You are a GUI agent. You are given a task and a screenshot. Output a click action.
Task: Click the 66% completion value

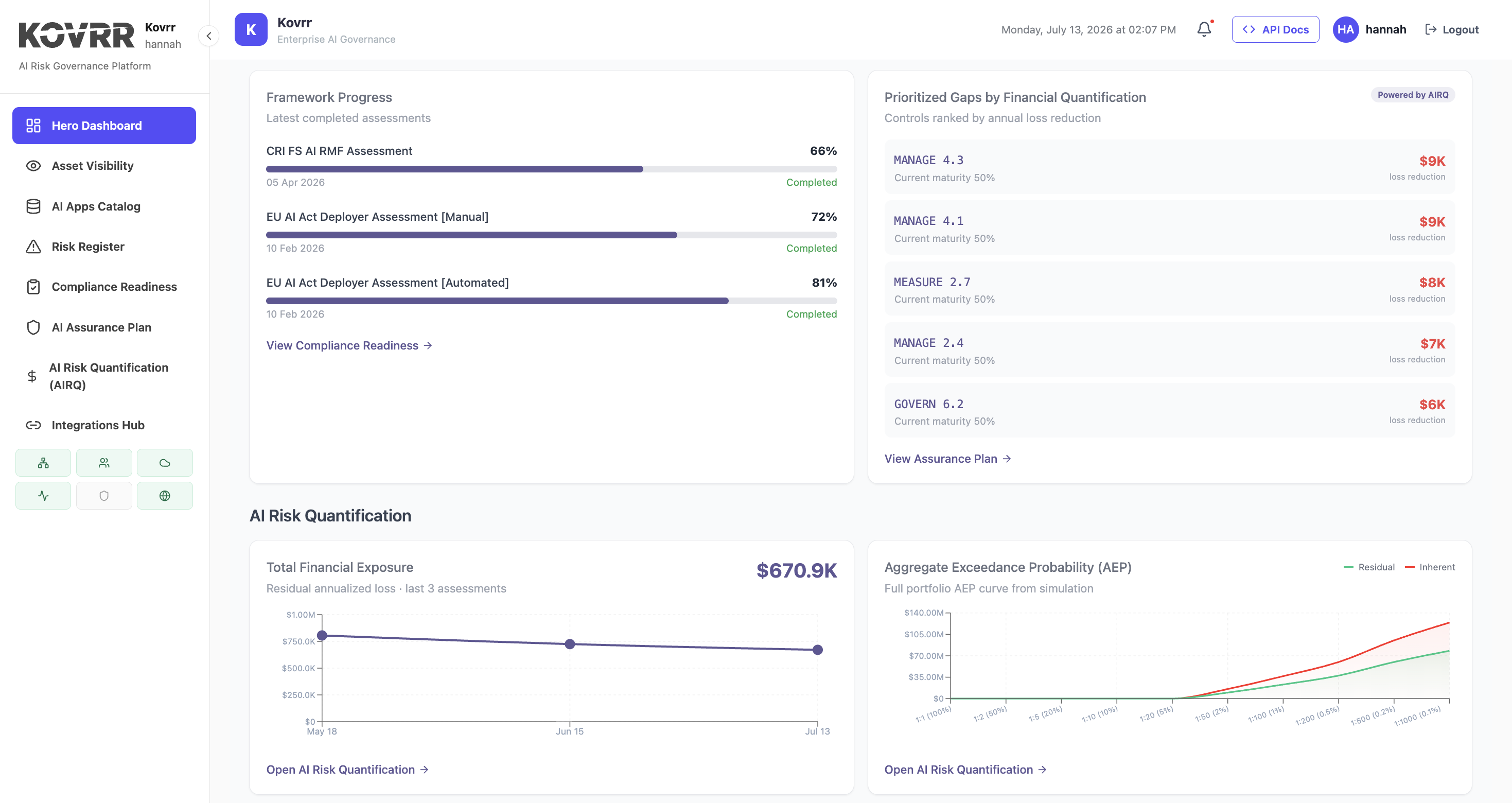pyautogui.click(x=823, y=151)
